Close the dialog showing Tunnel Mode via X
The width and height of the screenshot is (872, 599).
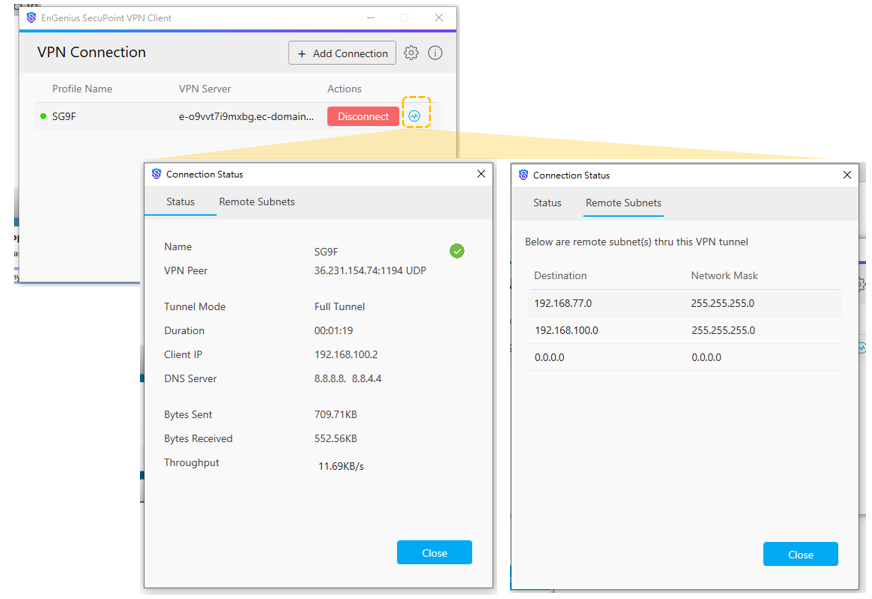tap(481, 174)
